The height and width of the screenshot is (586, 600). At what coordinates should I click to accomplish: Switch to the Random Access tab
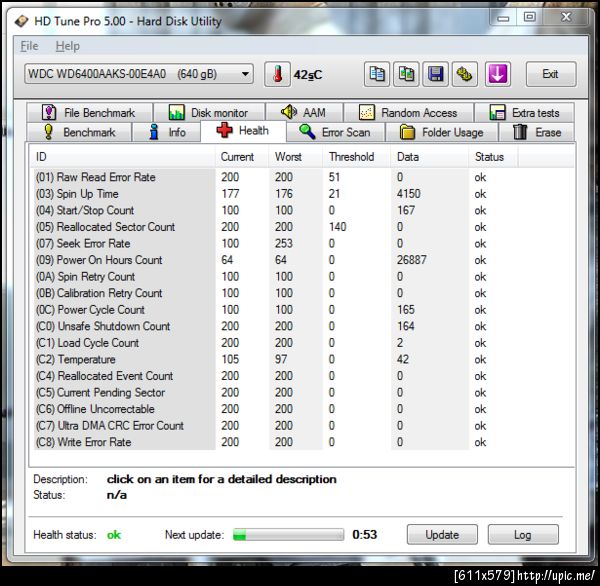[409, 113]
